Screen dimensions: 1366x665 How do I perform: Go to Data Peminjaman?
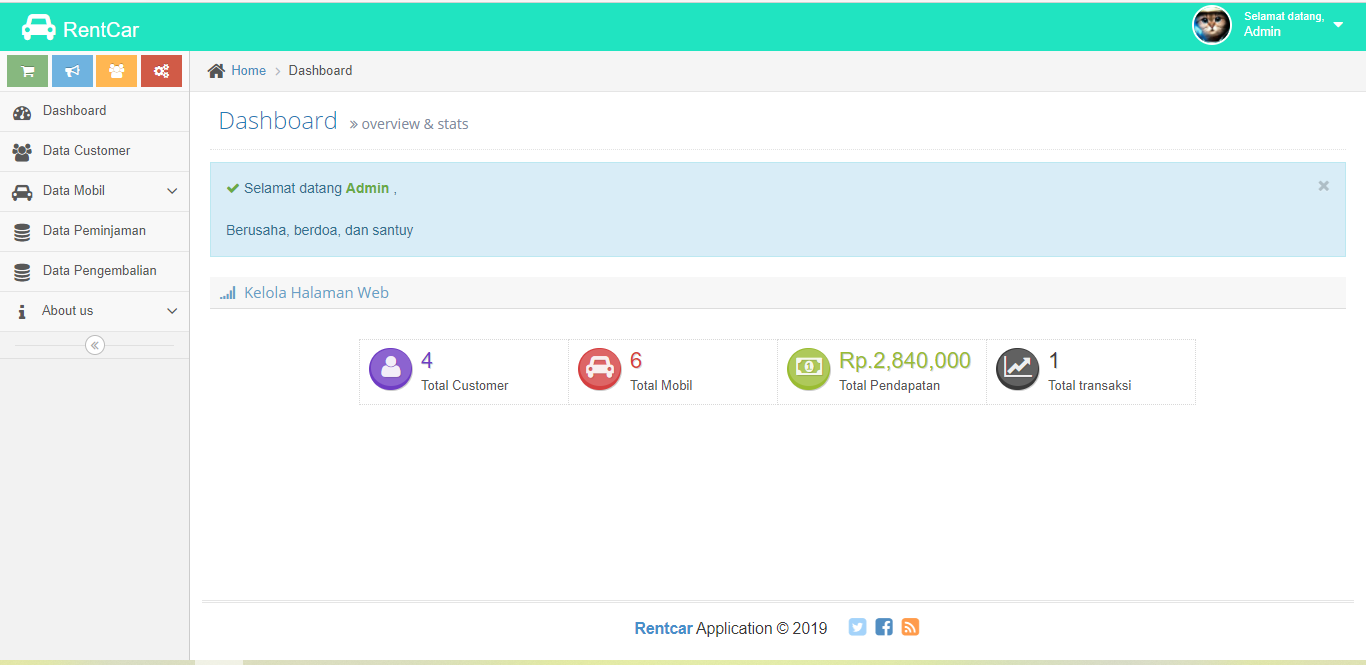(x=92, y=230)
